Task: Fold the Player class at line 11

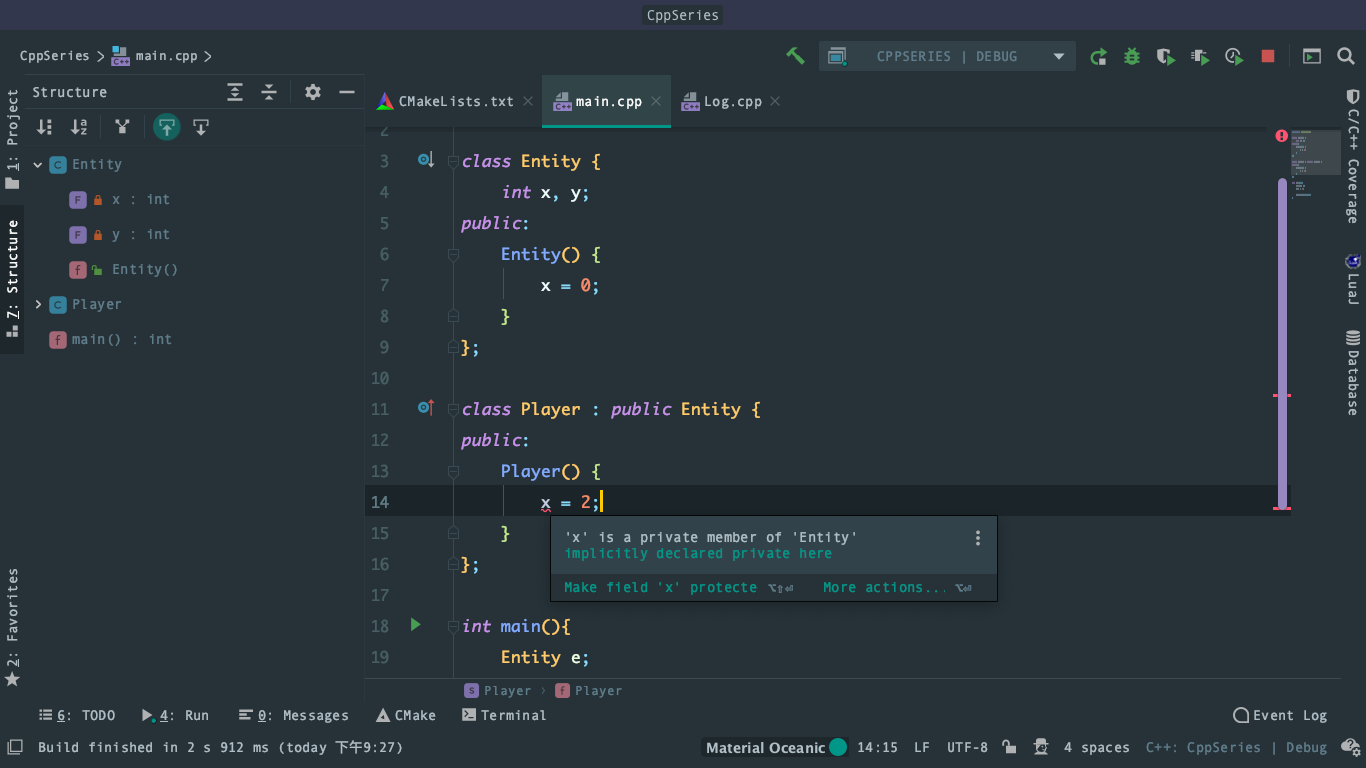Action: click(453, 409)
